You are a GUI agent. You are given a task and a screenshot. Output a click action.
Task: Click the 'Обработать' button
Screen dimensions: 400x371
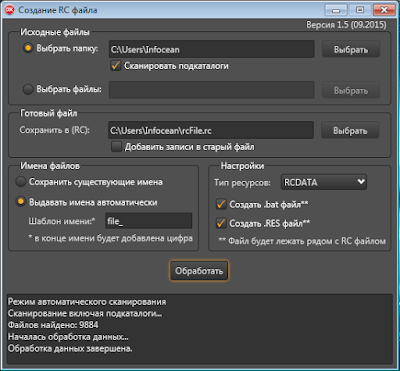pyautogui.click(x=199, y=271)
